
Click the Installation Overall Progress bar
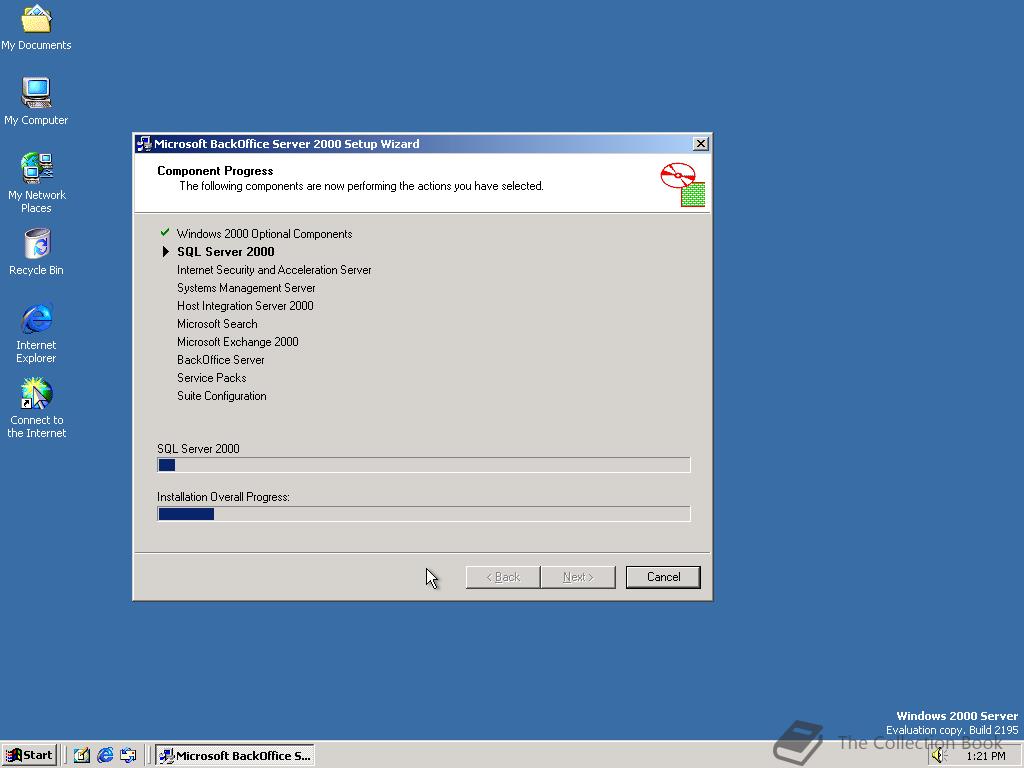click(x=423, y=514)
